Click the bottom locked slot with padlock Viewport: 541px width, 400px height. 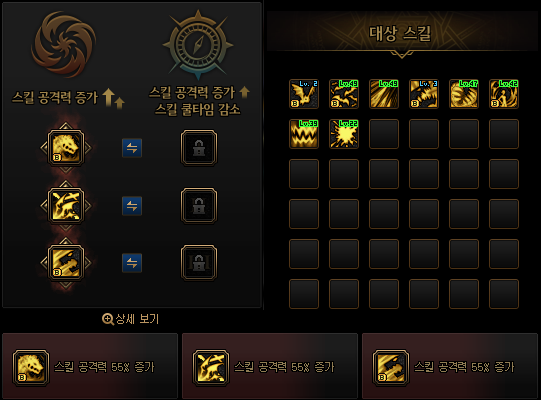199,263
